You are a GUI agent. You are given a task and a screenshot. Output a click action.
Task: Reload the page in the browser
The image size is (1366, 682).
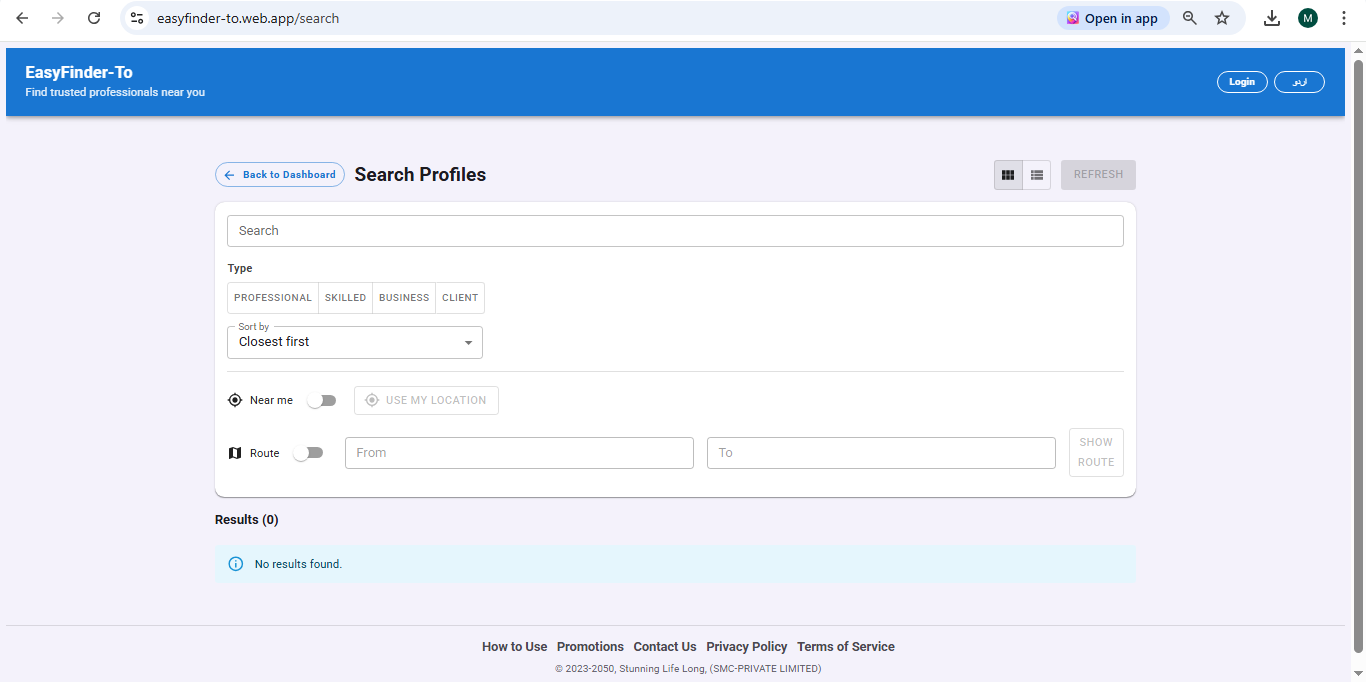click(94, 18)
